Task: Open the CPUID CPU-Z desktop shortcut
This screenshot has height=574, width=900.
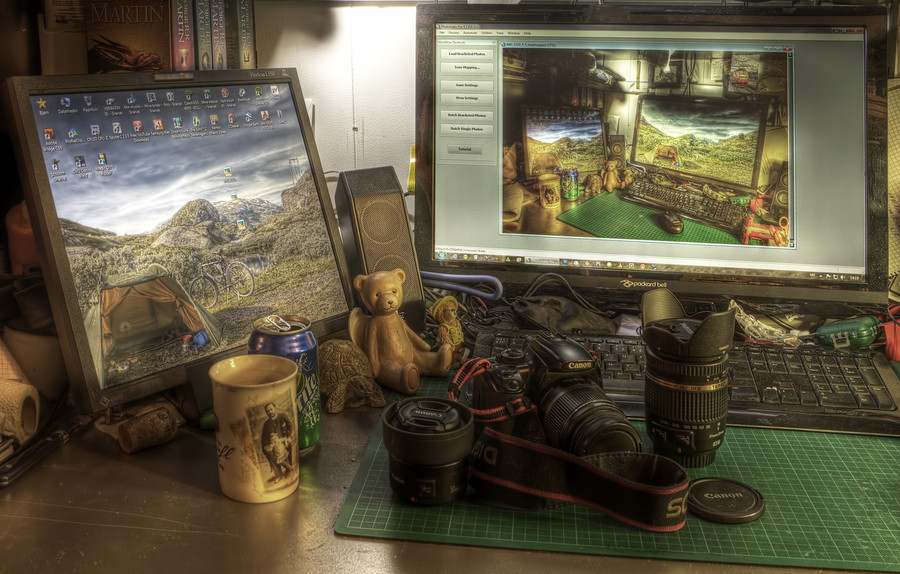Action: click(96, 134)
